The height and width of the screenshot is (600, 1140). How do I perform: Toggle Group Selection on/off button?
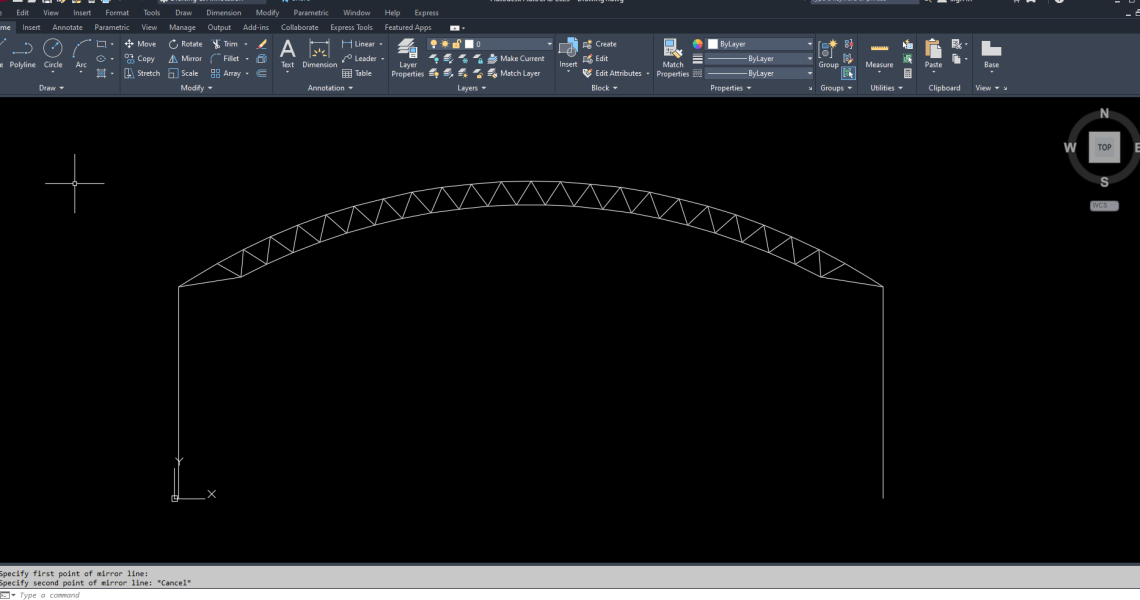click(x=848, y=73)
